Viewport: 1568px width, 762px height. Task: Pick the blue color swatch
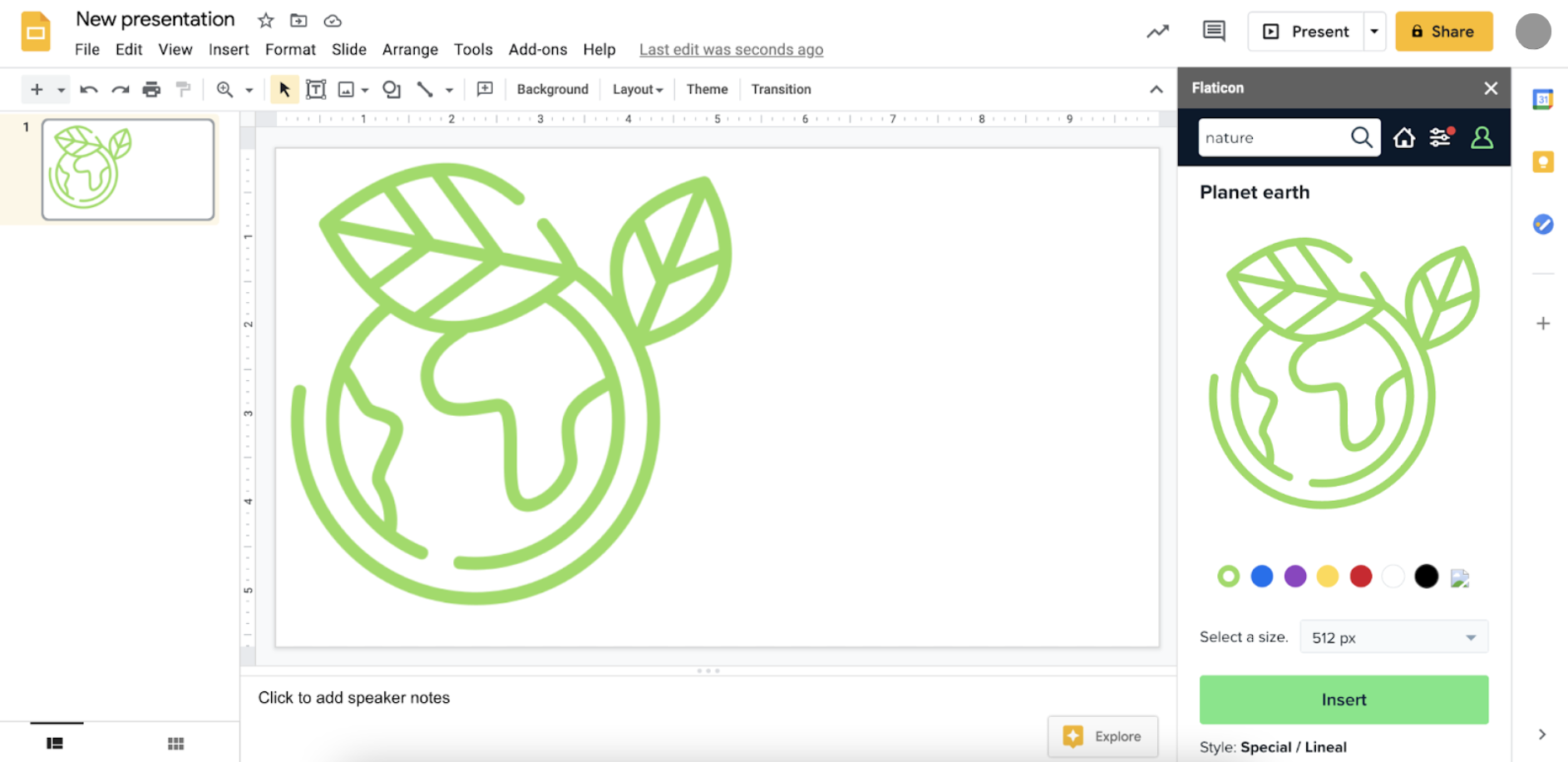pyautogui.click(x=1261, y=576)
